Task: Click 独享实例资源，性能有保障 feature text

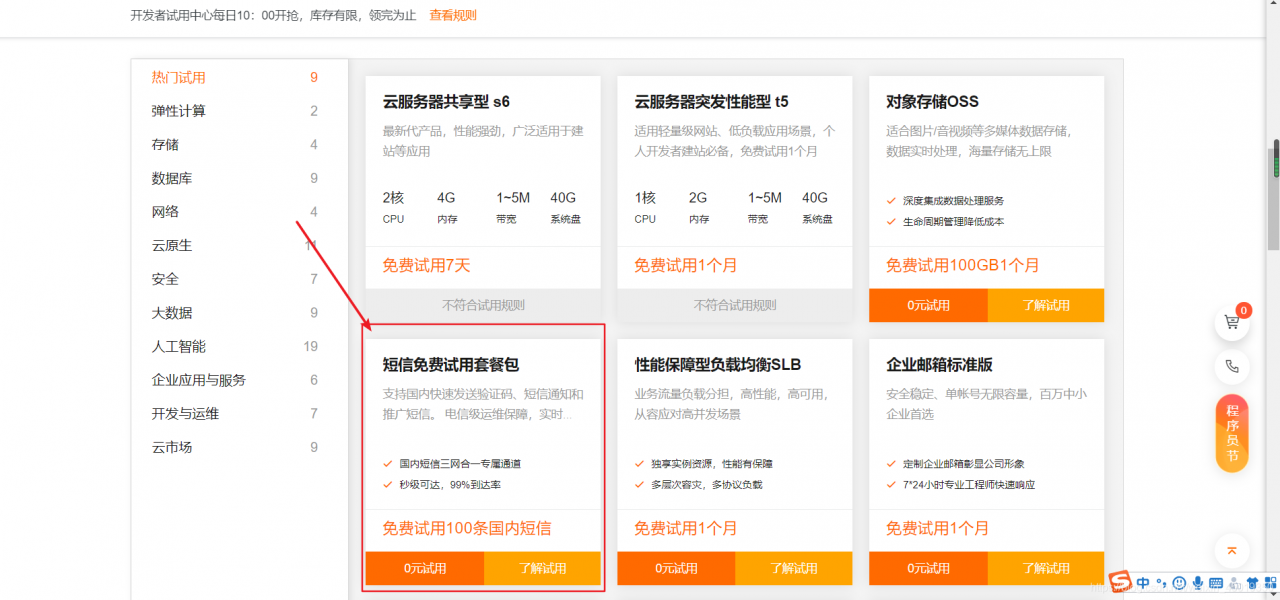Action: point(711,464)
